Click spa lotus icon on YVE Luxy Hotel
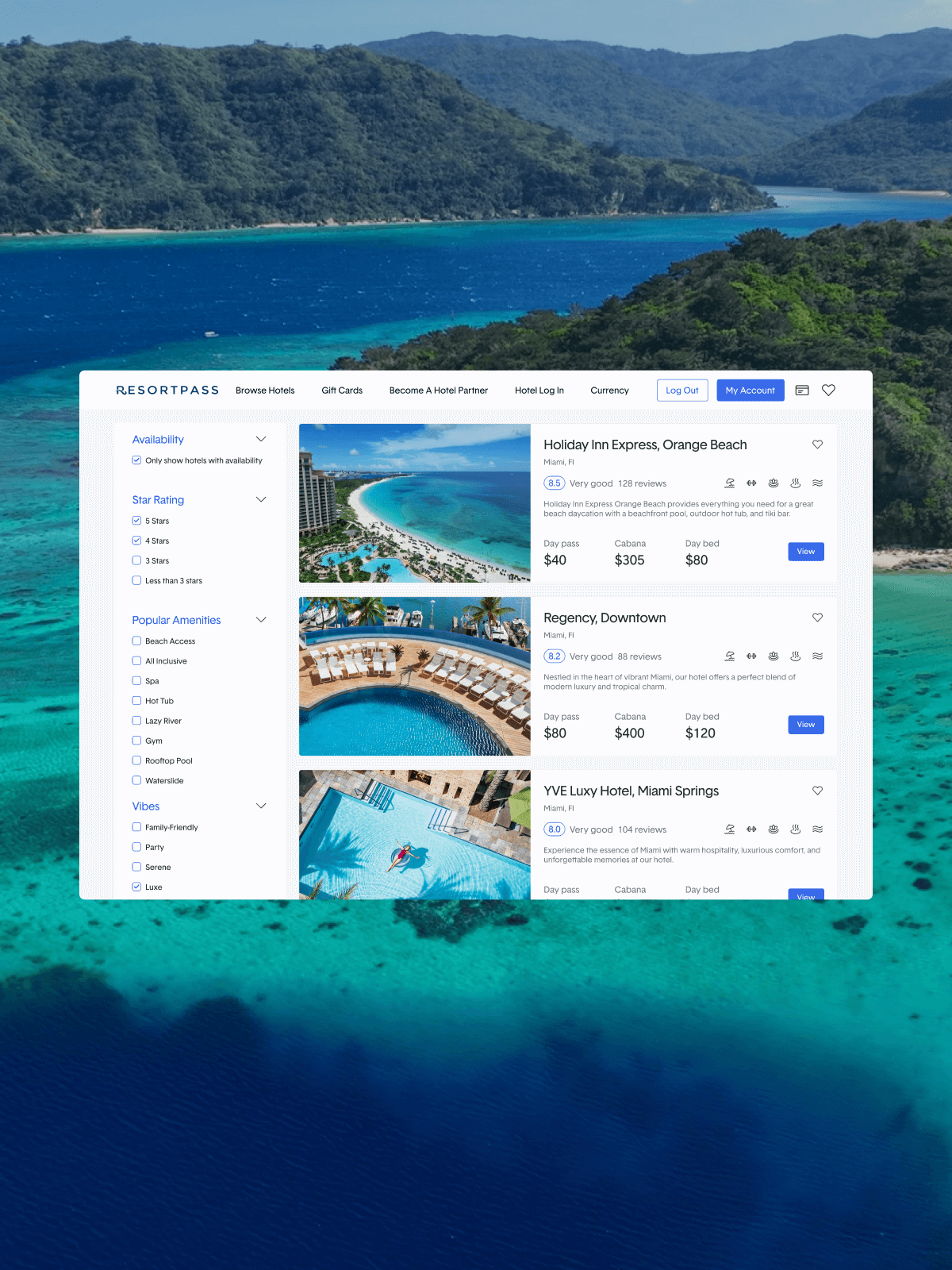 tap(773, 829)
